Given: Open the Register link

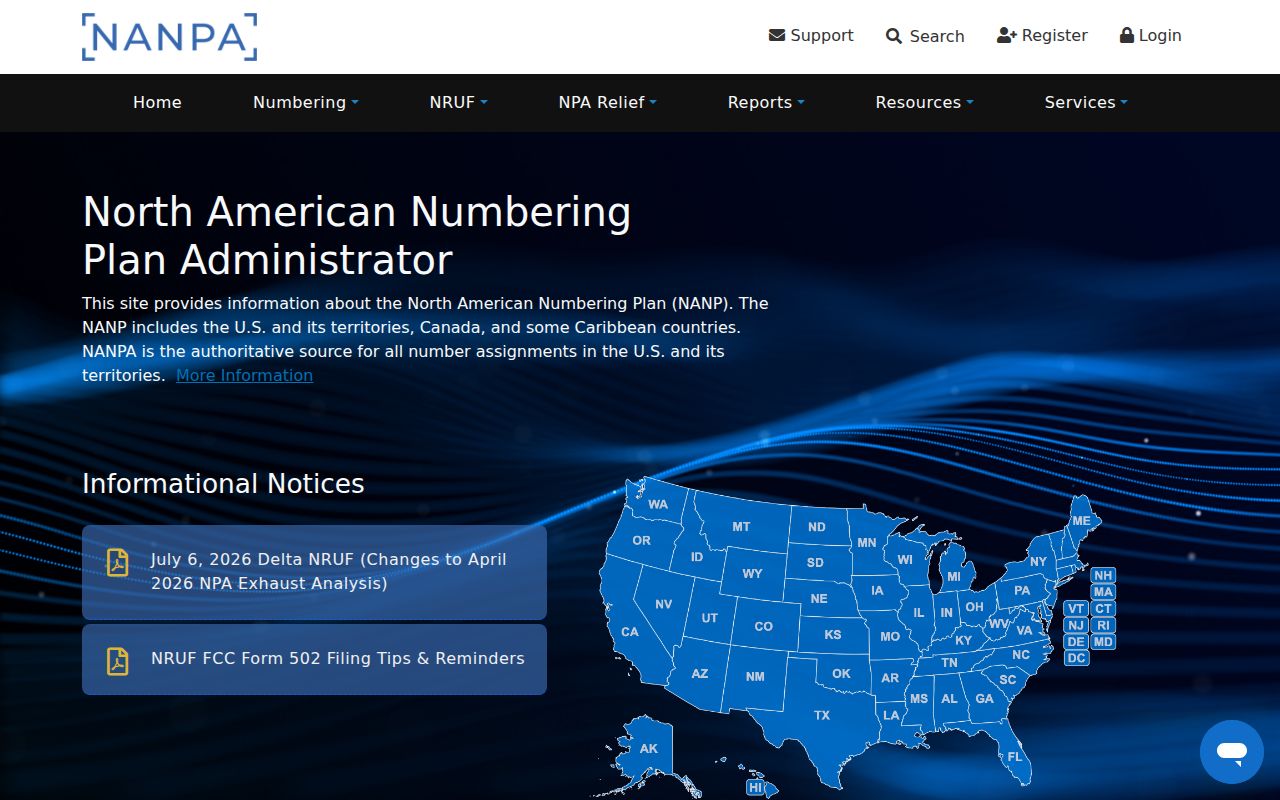Looking at the screenshot, I should tap(1042, 35).
